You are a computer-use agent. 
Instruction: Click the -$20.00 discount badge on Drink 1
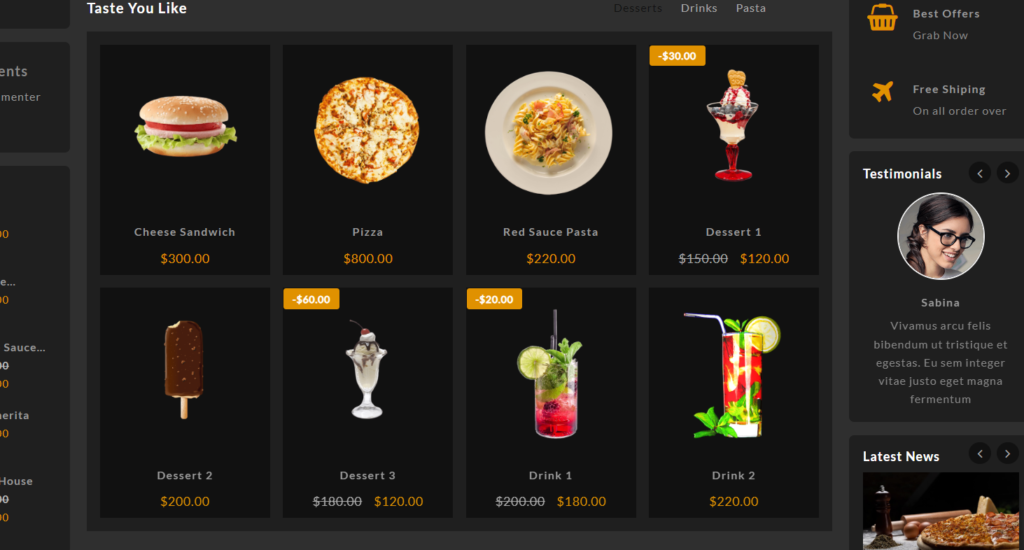point(494,299)
